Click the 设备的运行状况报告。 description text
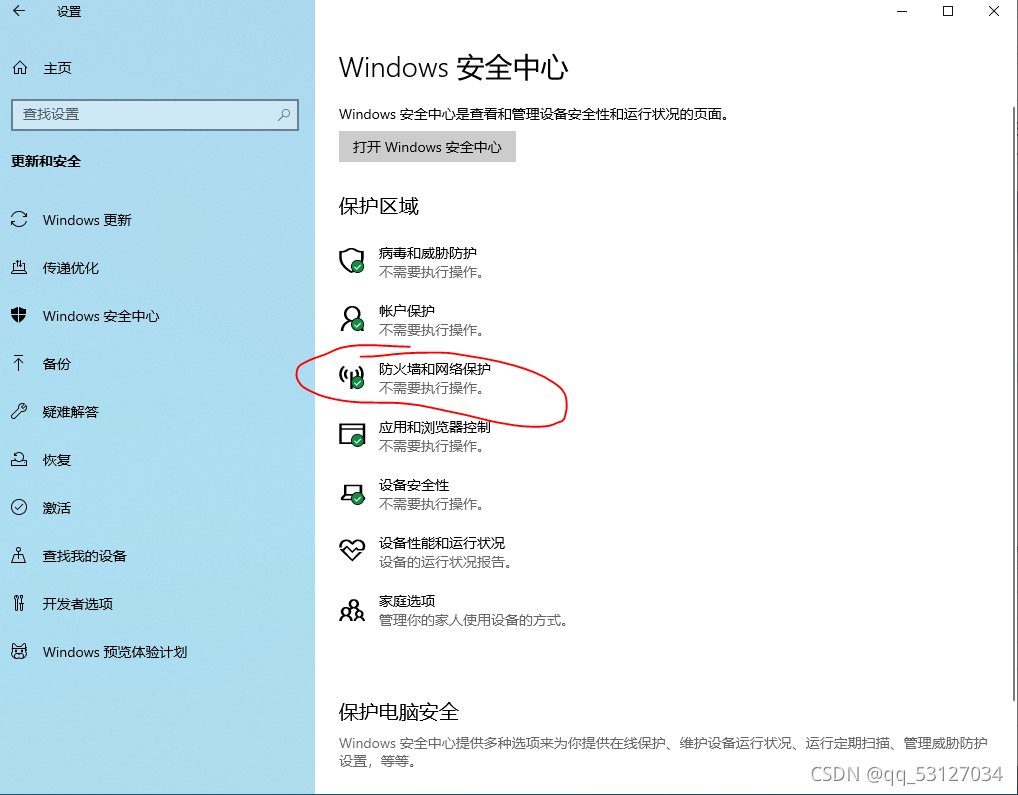This screenshot has width=1018, height=795. point(445,562)
